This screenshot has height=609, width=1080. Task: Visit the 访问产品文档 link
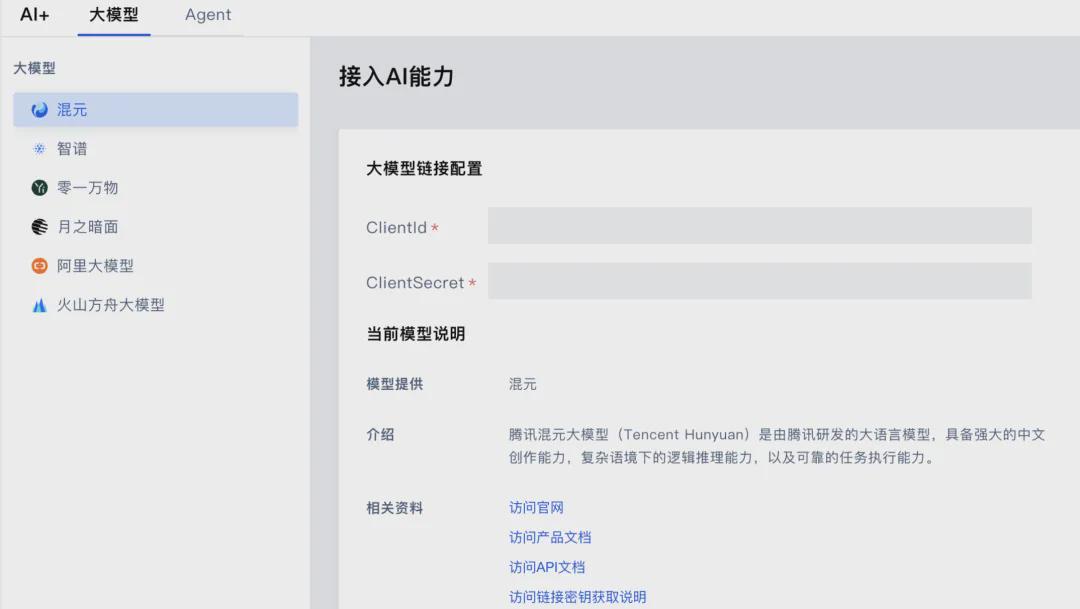(547, 537)
